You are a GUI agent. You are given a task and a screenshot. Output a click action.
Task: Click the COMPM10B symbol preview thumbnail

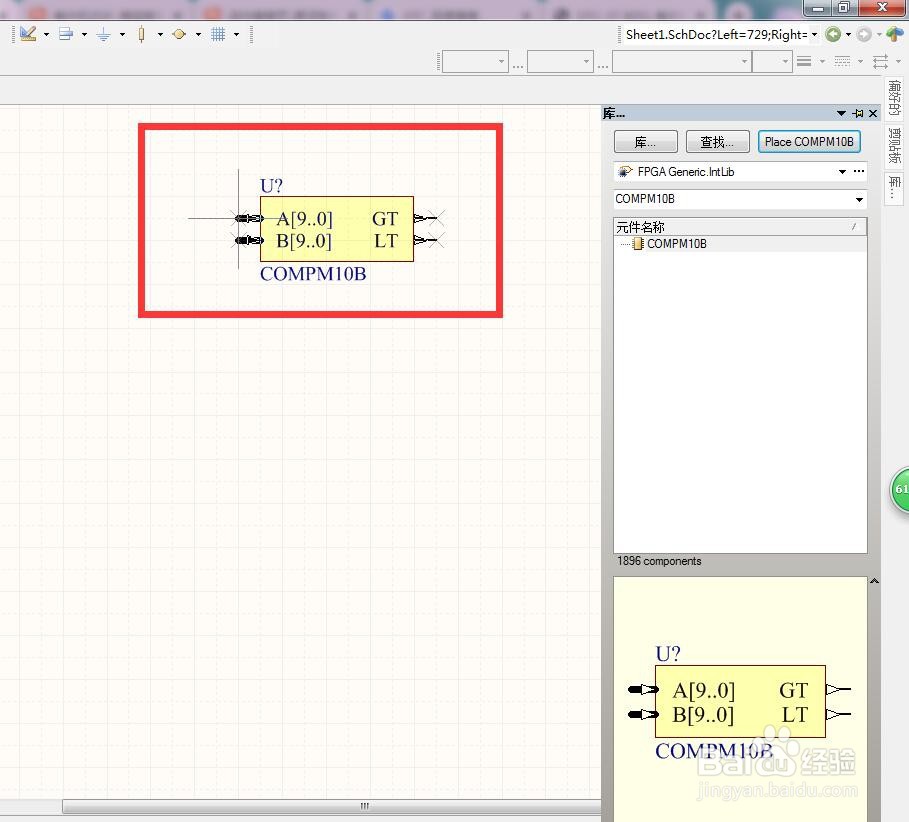coord(740,703)
